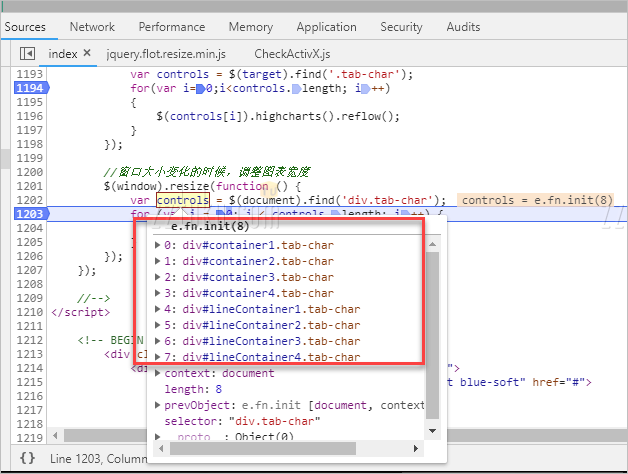Toggle the breakpoint on line 1194
The height and width of the screenshot is (474, 628).
[30, 88]
